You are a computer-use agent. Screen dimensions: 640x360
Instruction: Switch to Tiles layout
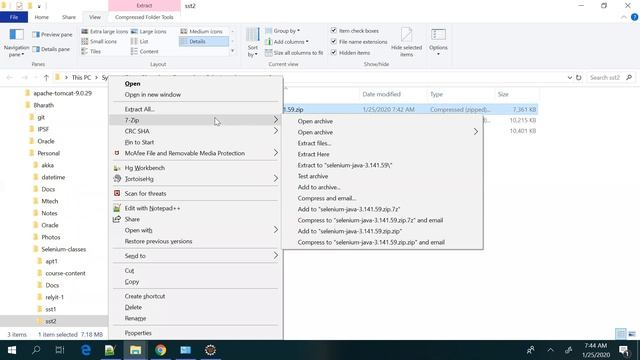point(91,51)
